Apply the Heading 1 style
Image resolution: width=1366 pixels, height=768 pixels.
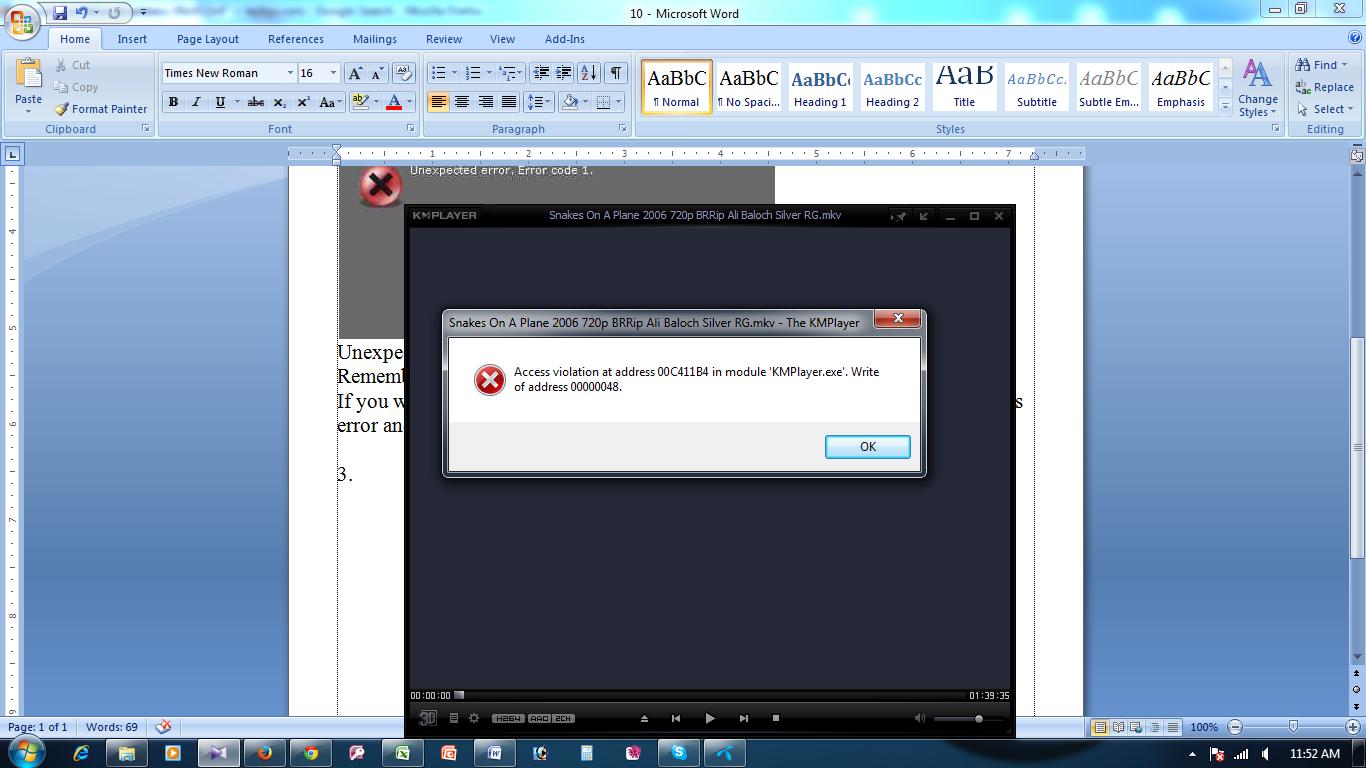(x=820, y=86)
